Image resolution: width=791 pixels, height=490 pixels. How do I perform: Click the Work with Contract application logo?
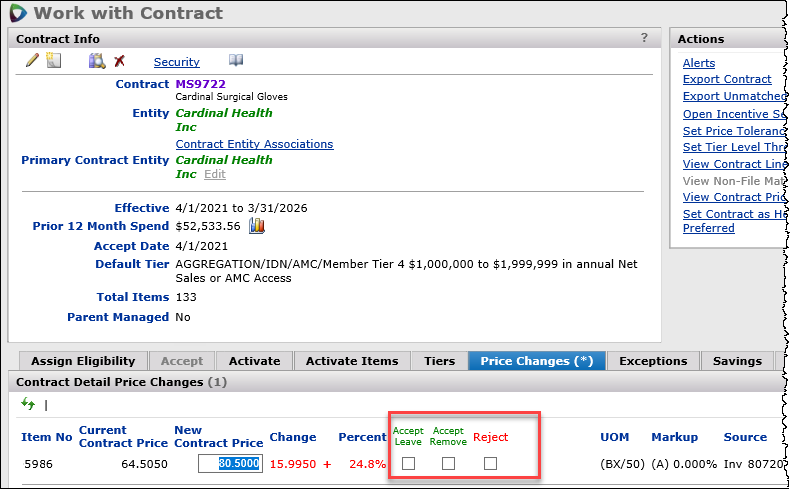[18, 13]
